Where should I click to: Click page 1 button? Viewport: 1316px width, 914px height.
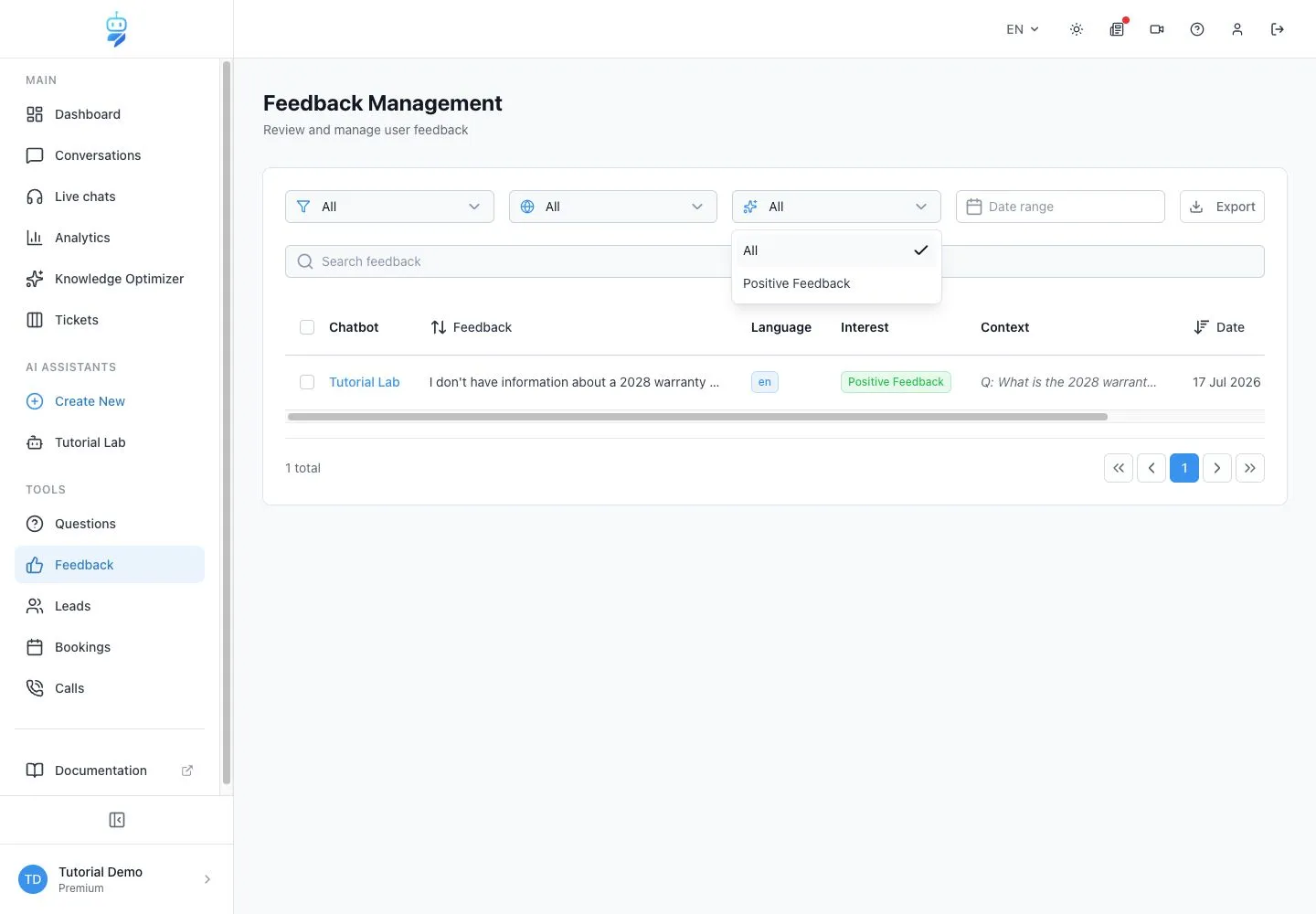pos(1184,468)
